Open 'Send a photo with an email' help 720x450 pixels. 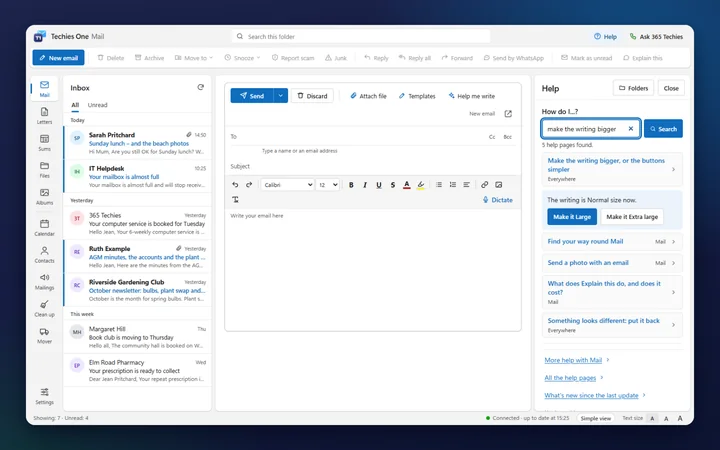tap(612, 263)
